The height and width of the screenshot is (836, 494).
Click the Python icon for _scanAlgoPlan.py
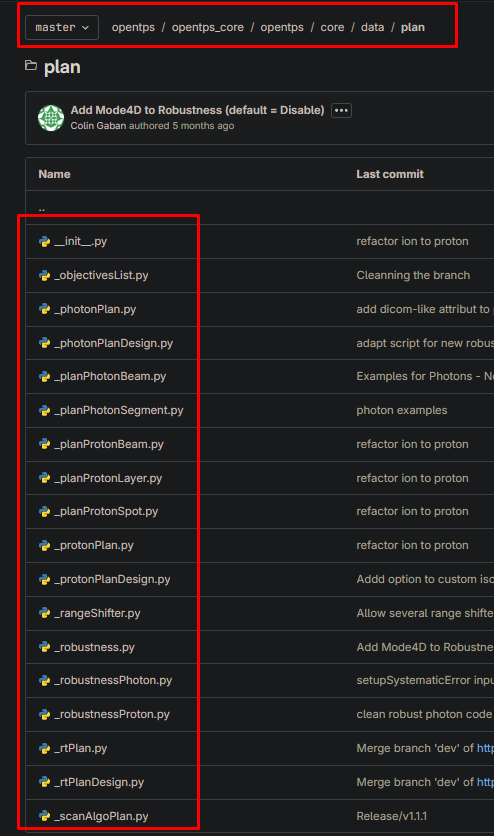coord(45,816)
